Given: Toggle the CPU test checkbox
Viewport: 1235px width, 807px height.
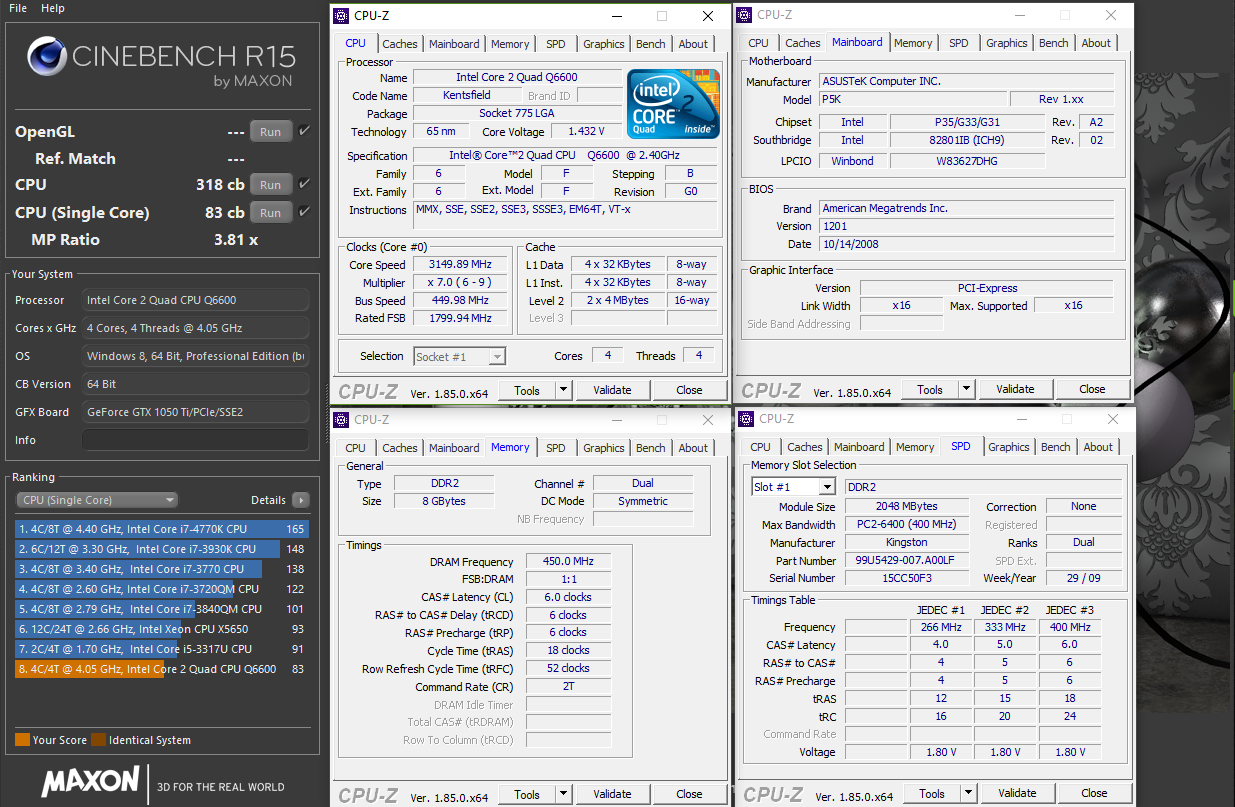Looking at the screenshot, I should click(305, 184).
